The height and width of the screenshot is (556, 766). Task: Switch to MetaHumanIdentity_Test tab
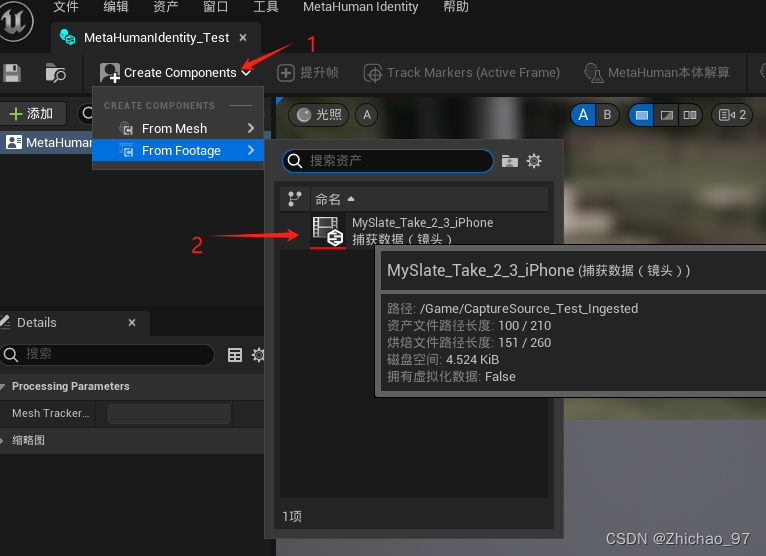tap(155, 38)
